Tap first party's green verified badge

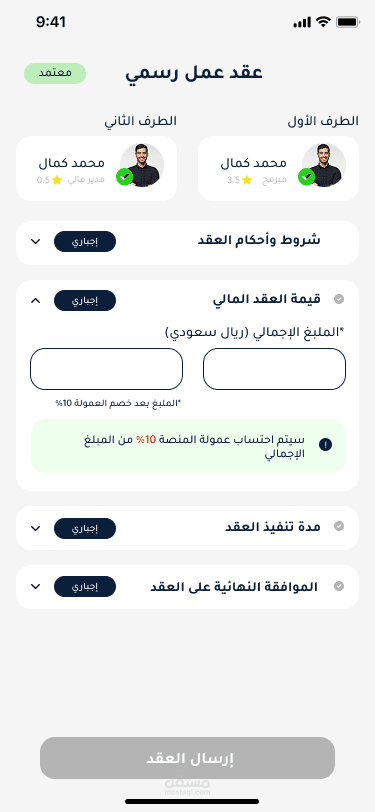(307, 177)
